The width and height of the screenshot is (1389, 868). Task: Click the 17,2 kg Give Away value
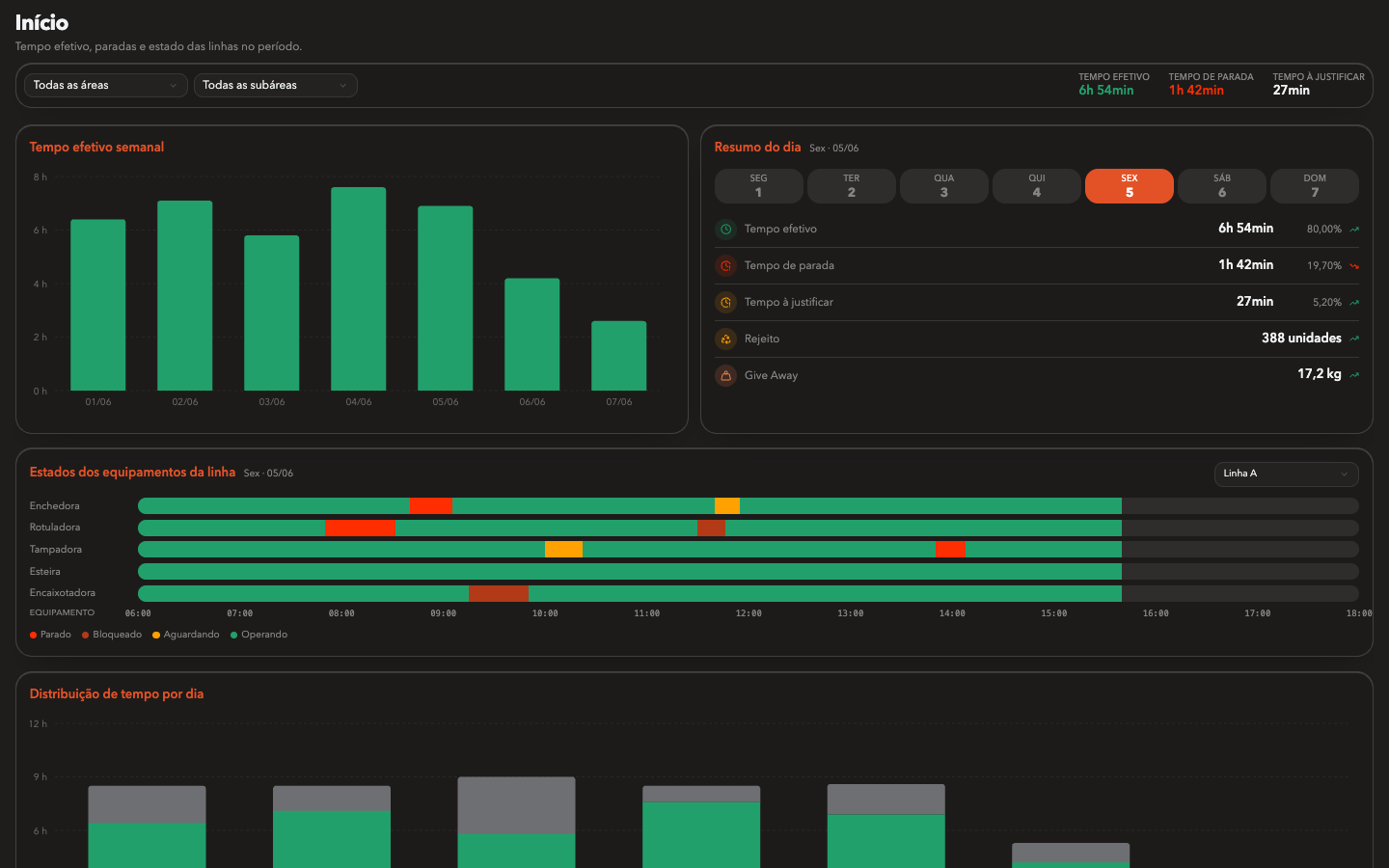coord(1320,374)
